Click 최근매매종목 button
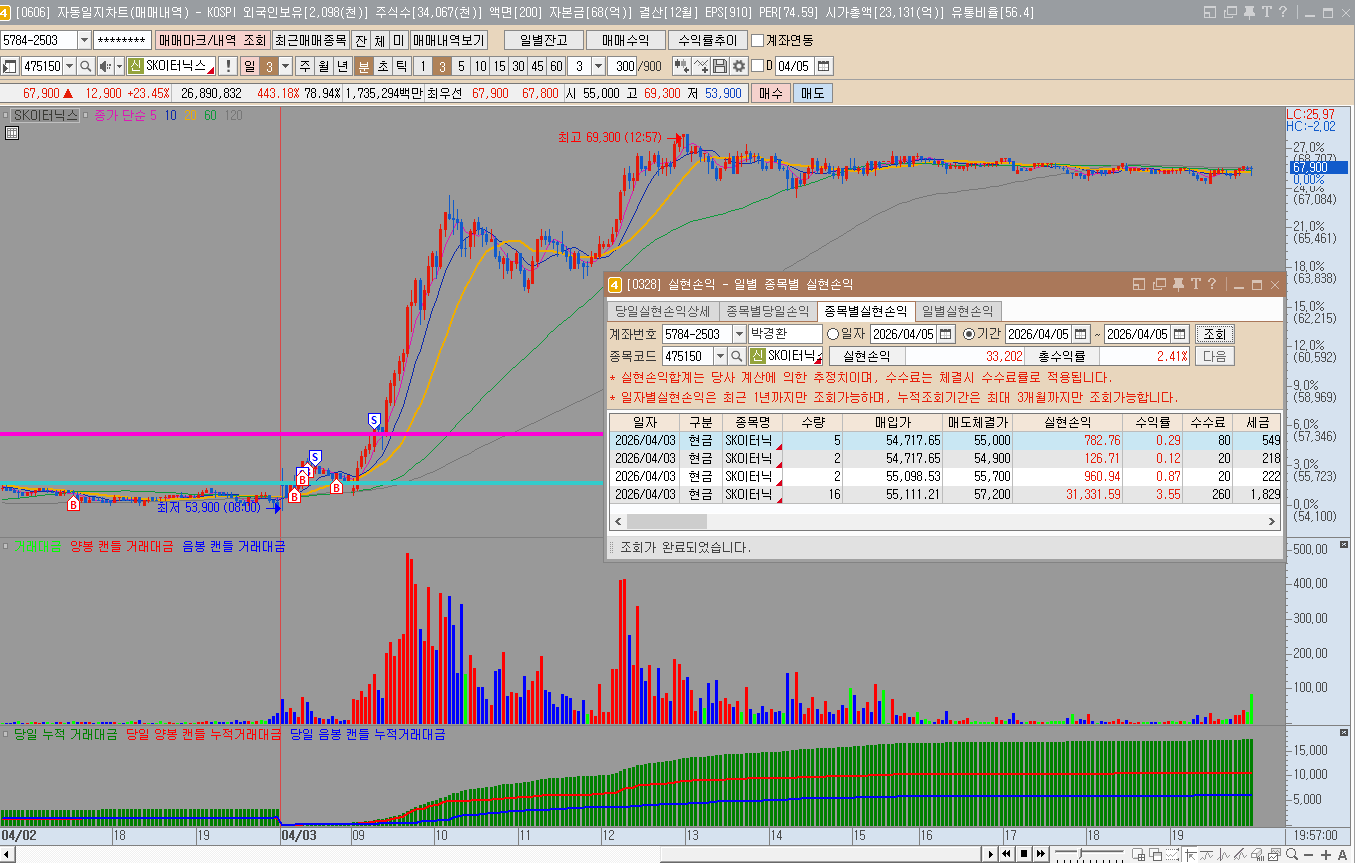1355x863 pixels. pyautogui.click(x=310, y=40)
